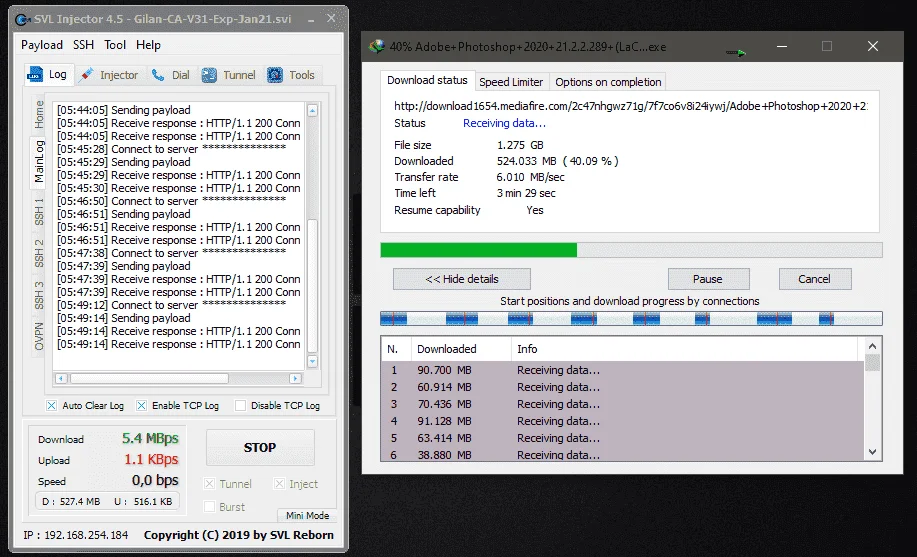
Task: Toggle the Enable TCP Log checkbox
Action: 141,405
